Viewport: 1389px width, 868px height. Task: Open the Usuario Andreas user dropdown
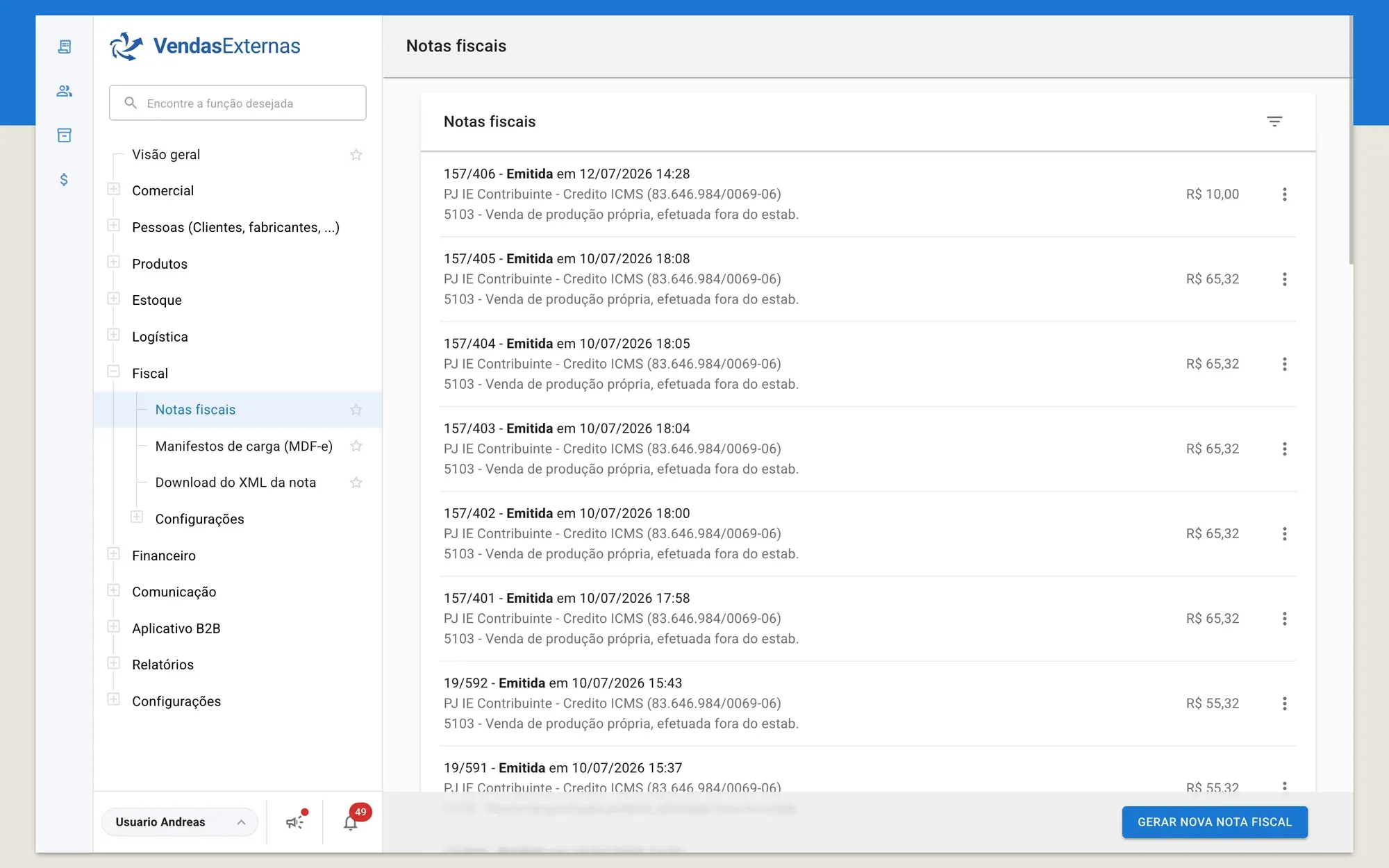pyautogui.click(x=180, y=822)
